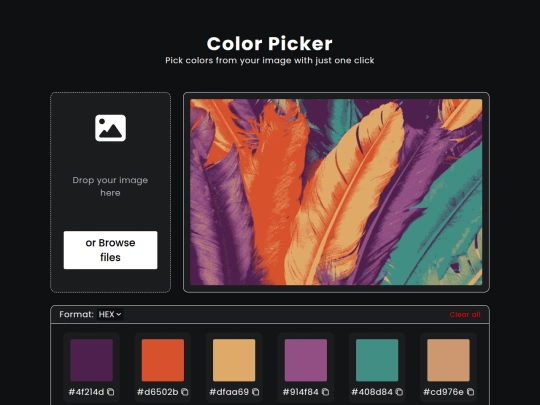Screen dimensions: 540x405
Task: Copy hex code #914f84
Action: point(325,392)
